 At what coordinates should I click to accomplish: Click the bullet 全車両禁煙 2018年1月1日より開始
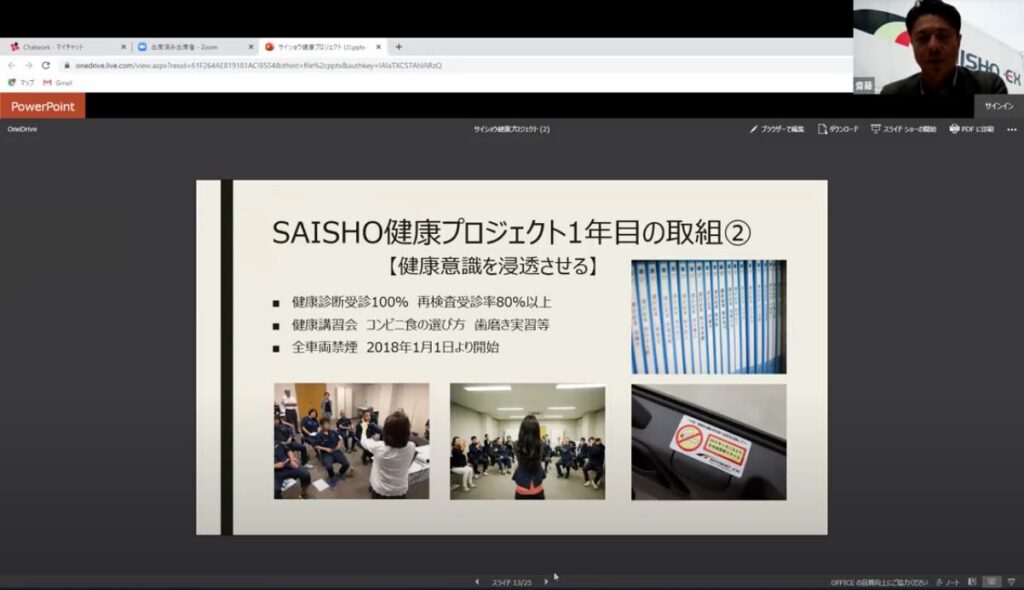pyautogui.click(x=395, y=347)
